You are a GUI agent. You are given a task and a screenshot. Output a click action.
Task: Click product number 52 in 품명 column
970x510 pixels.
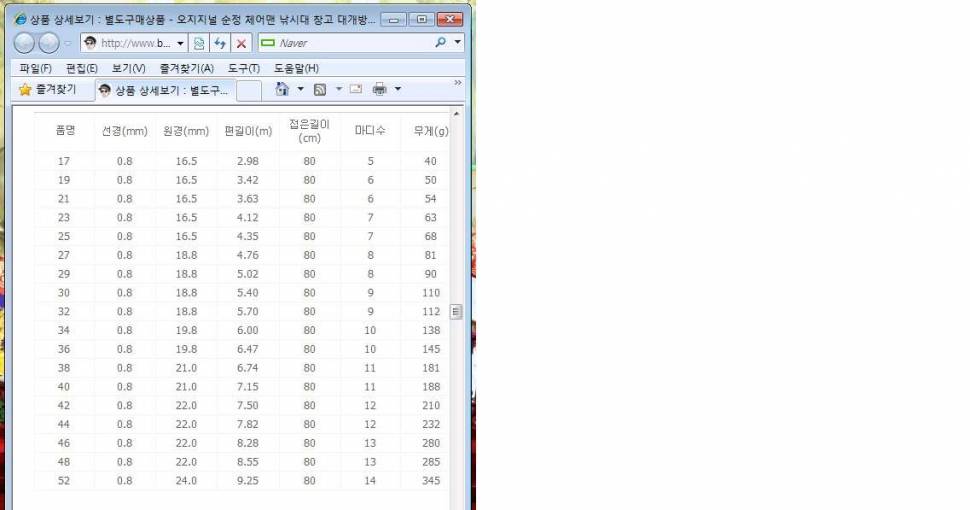click(64, 480)
